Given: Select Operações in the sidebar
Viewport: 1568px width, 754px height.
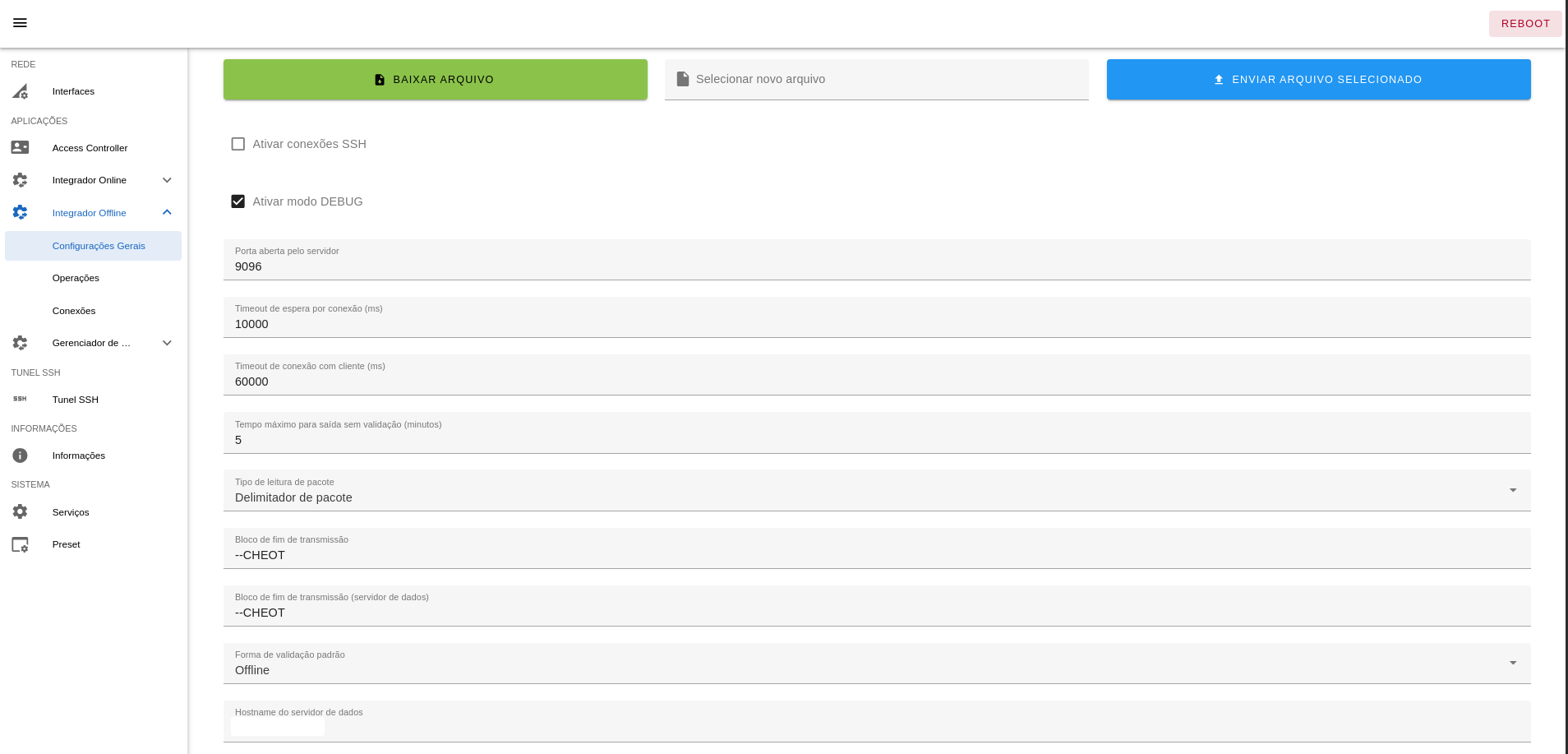Looking at the screenshot, I should [76, 278].
